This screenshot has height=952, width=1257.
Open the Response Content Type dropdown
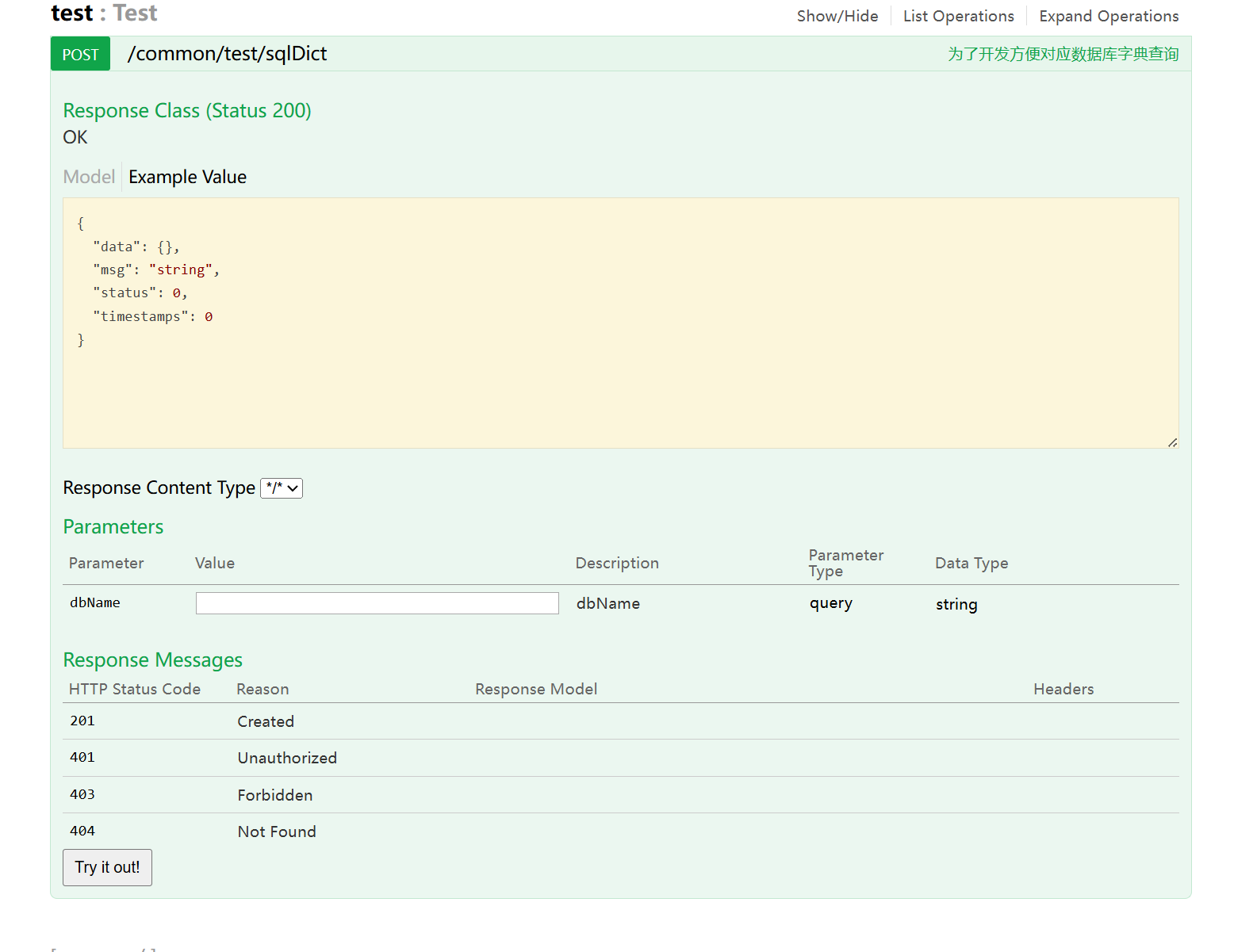[x=282, y=488]
